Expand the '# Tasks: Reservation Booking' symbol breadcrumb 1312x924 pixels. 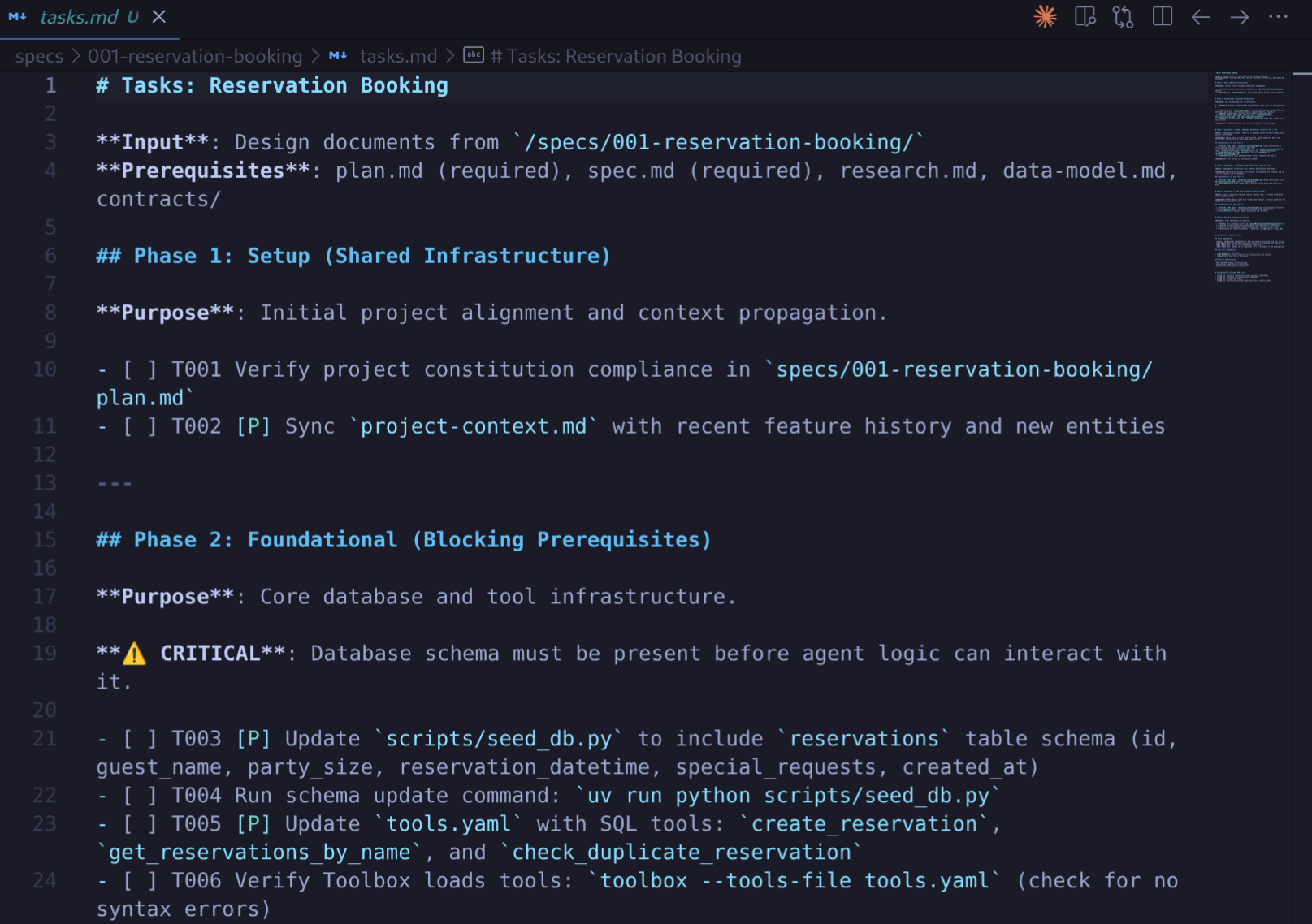tap(615, 56)
